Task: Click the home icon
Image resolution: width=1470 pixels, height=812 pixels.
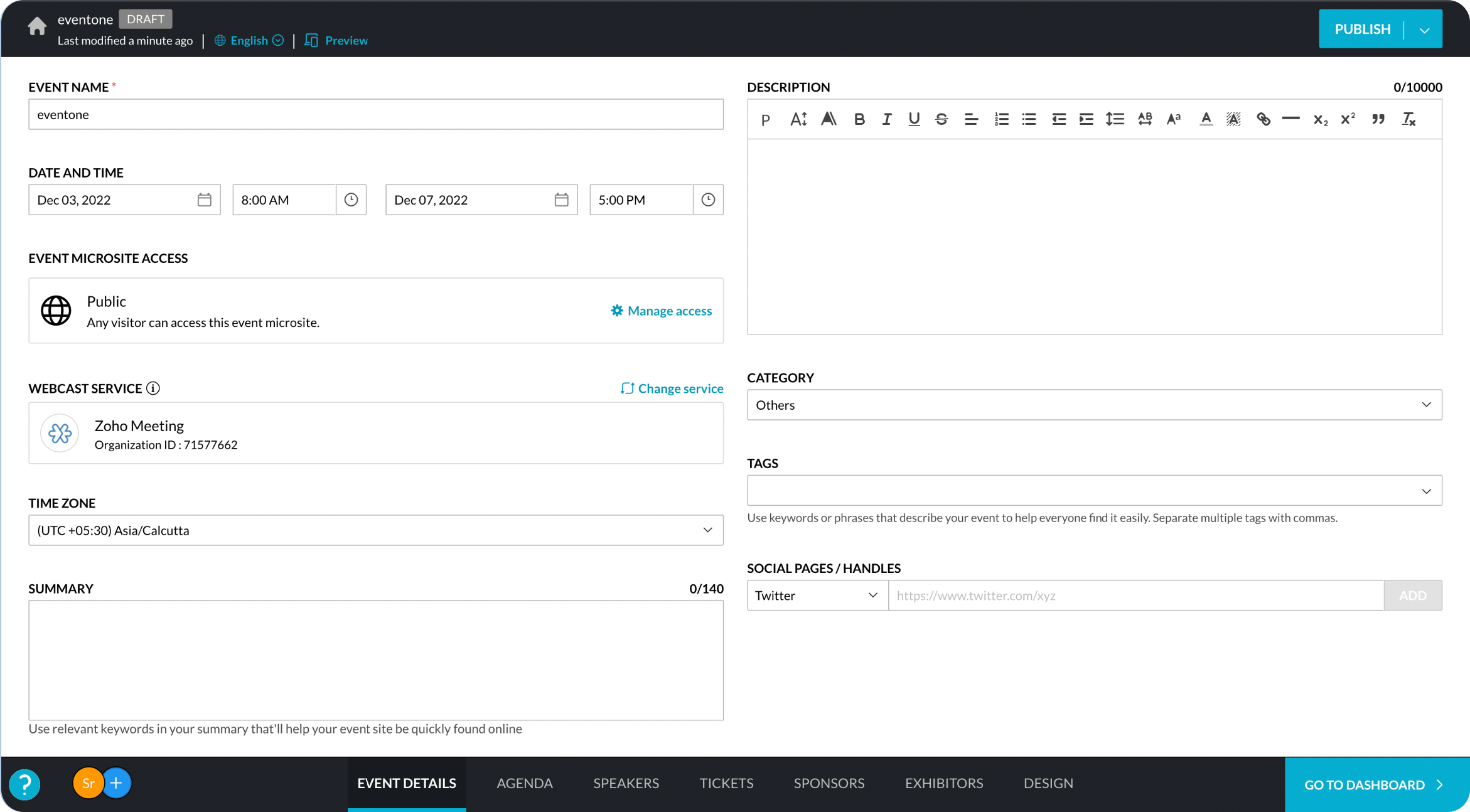Action: [x=37, y=26]
